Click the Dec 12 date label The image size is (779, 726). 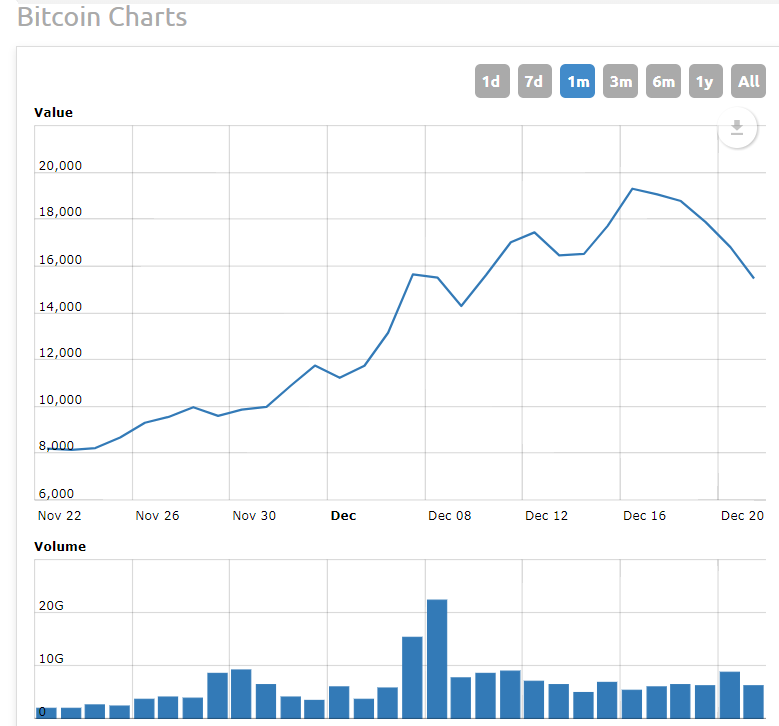point(546,516)
